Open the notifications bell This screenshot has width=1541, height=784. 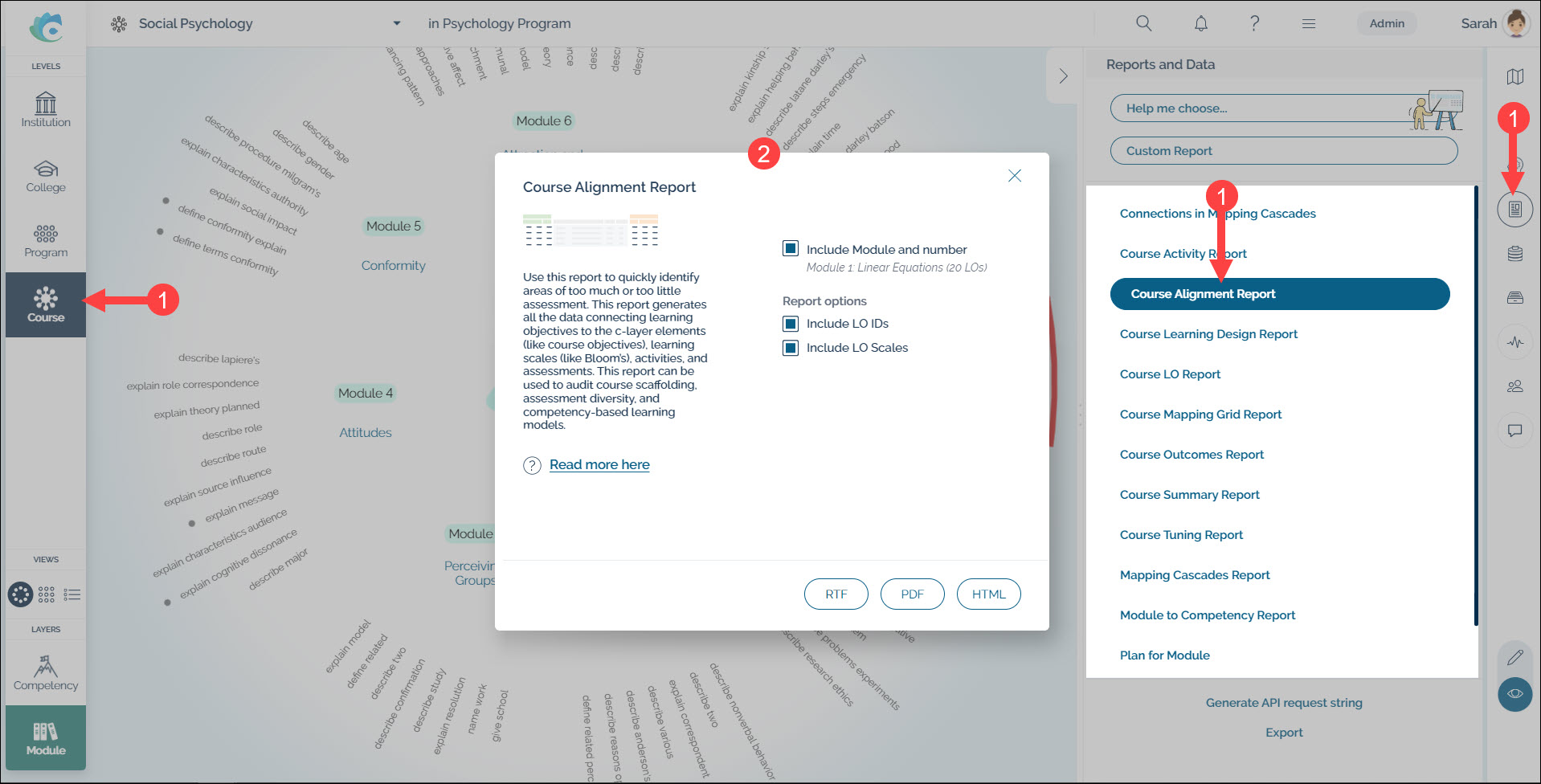(1200, 23)
